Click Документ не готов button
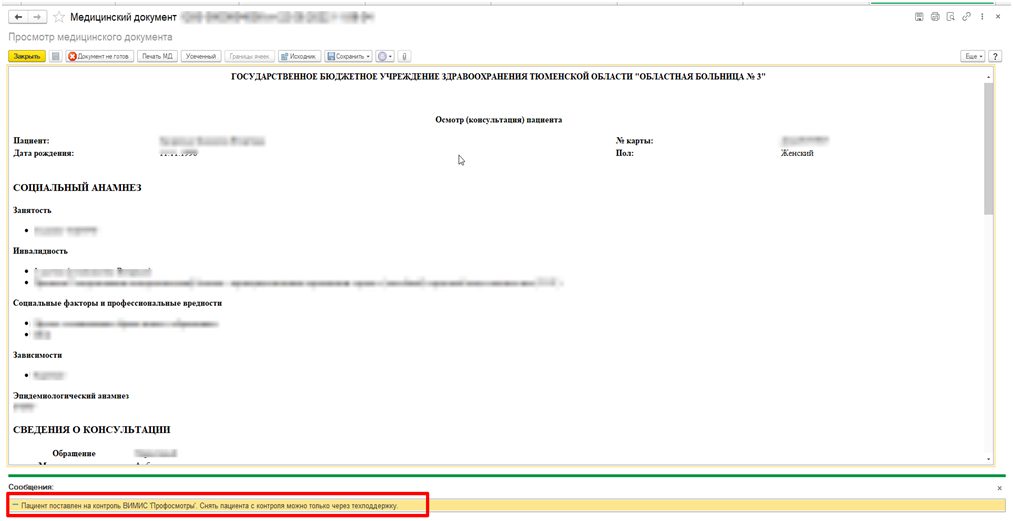Viewport: 1013px width, 521px height. pos(100,56)
